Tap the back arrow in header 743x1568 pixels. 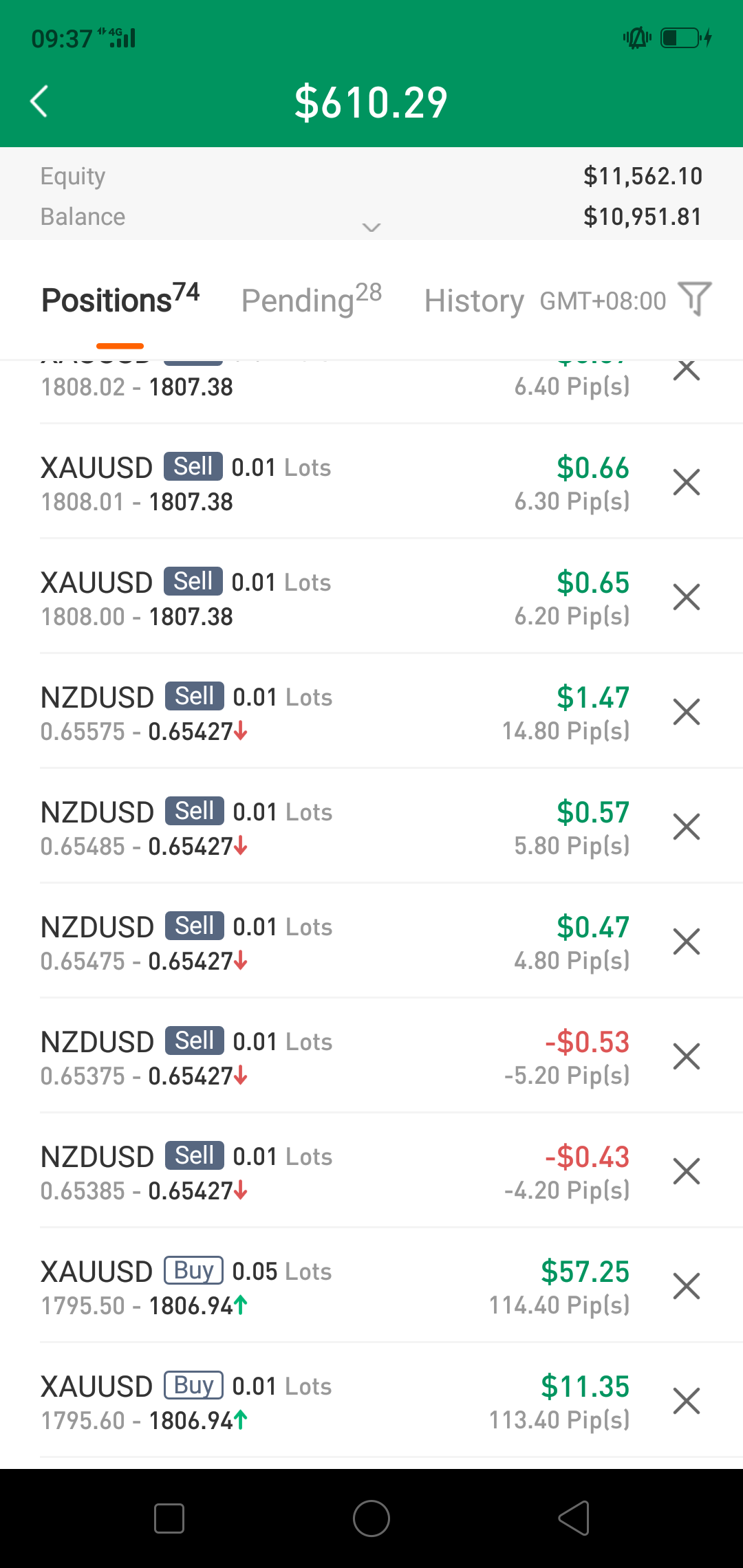click(39, 102)
